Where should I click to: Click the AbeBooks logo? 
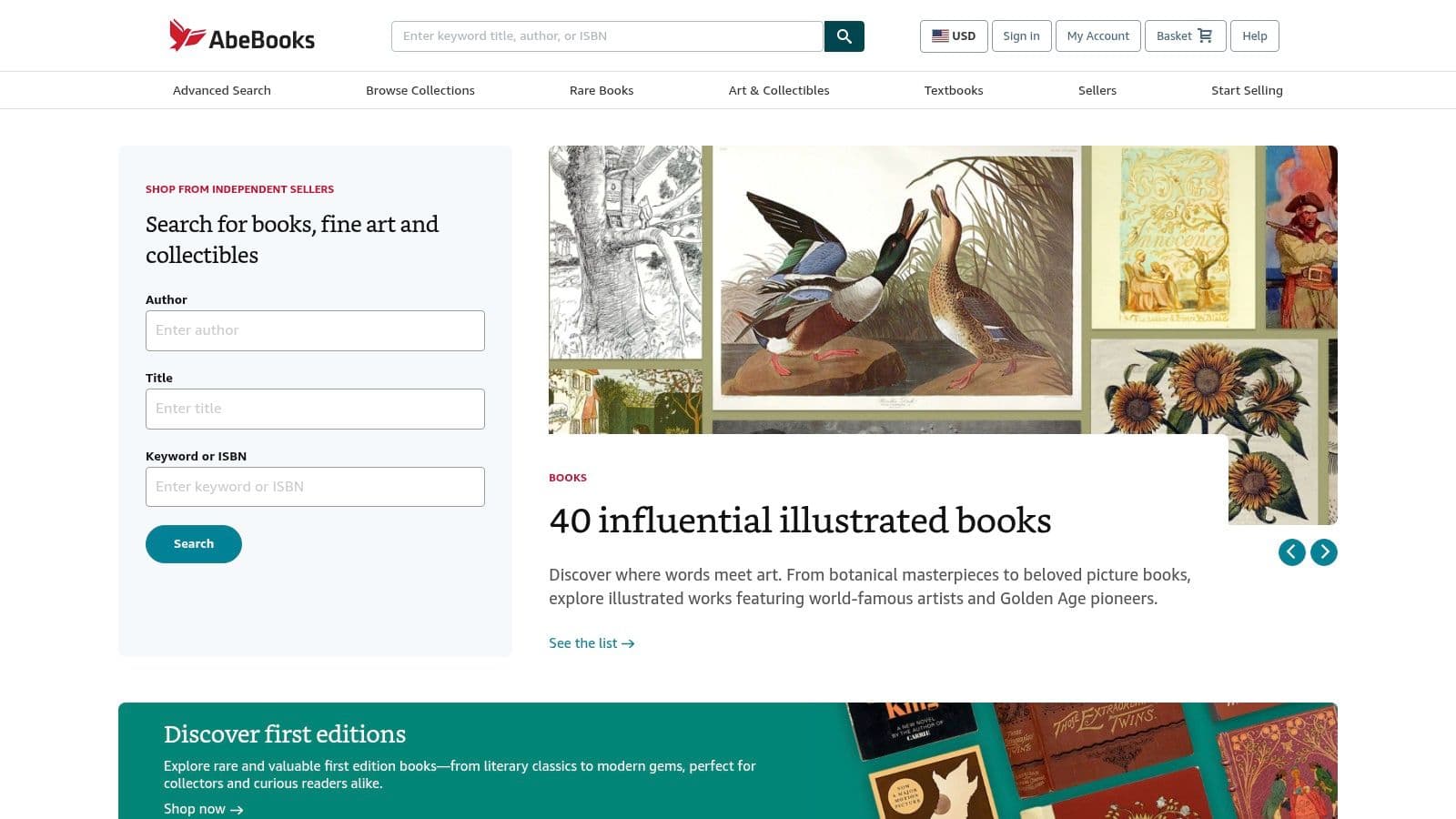click(241, 35)
